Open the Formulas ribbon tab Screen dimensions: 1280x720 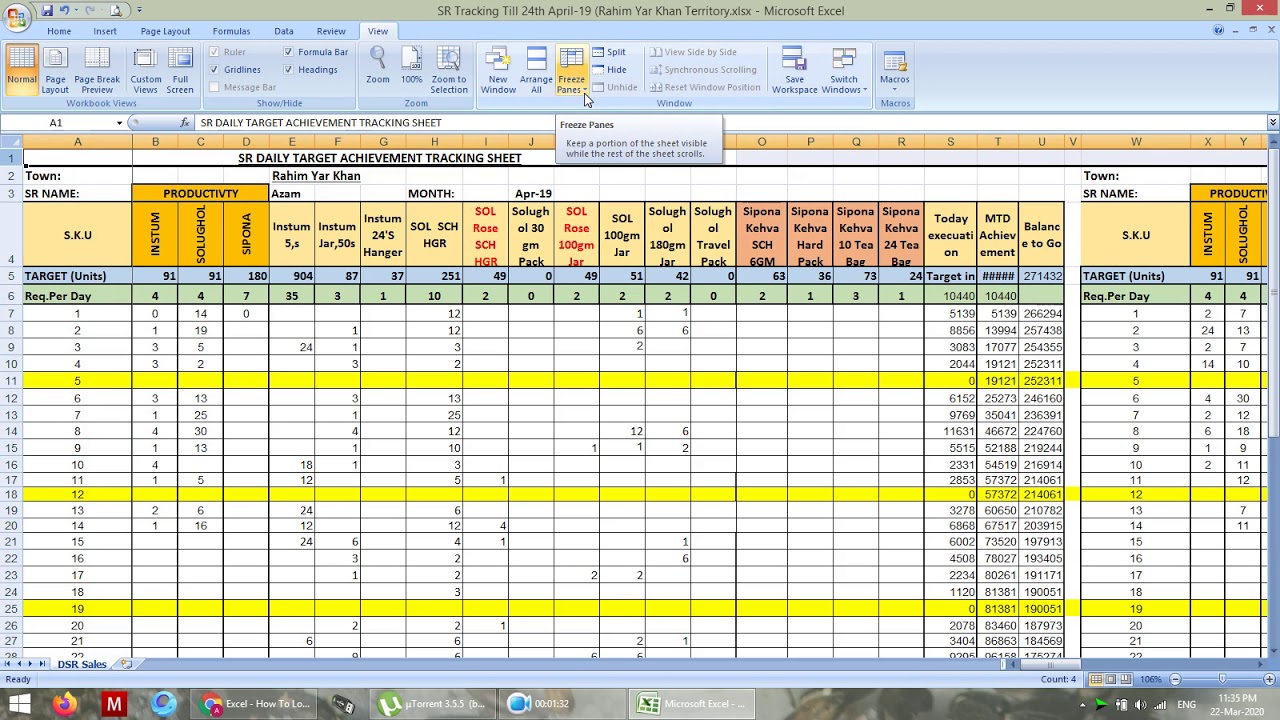pos(231,31)
